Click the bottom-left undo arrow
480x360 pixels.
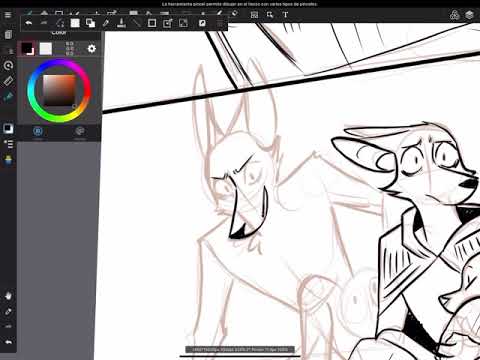point(9,342)
